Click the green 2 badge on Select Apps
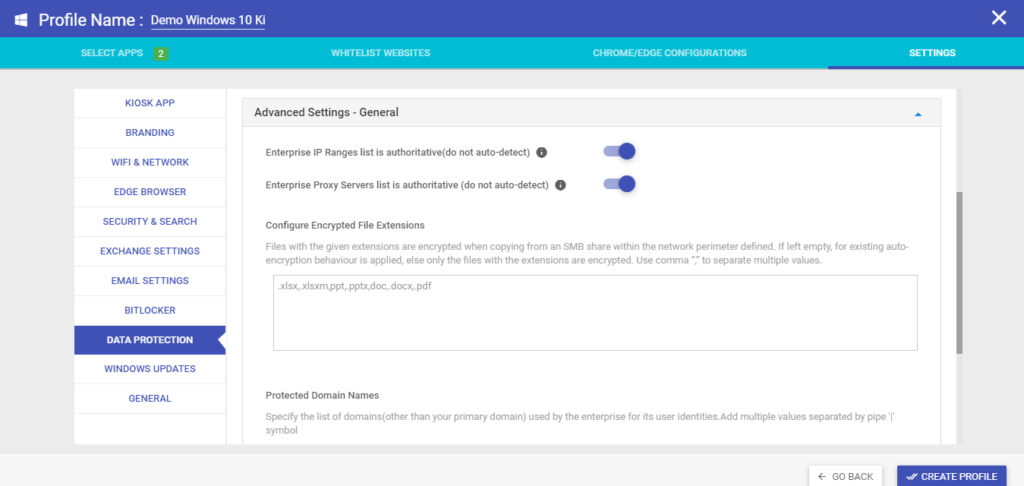Image resolution: width=1024 pixels, height=486 pixels. (x=161, y=54)
